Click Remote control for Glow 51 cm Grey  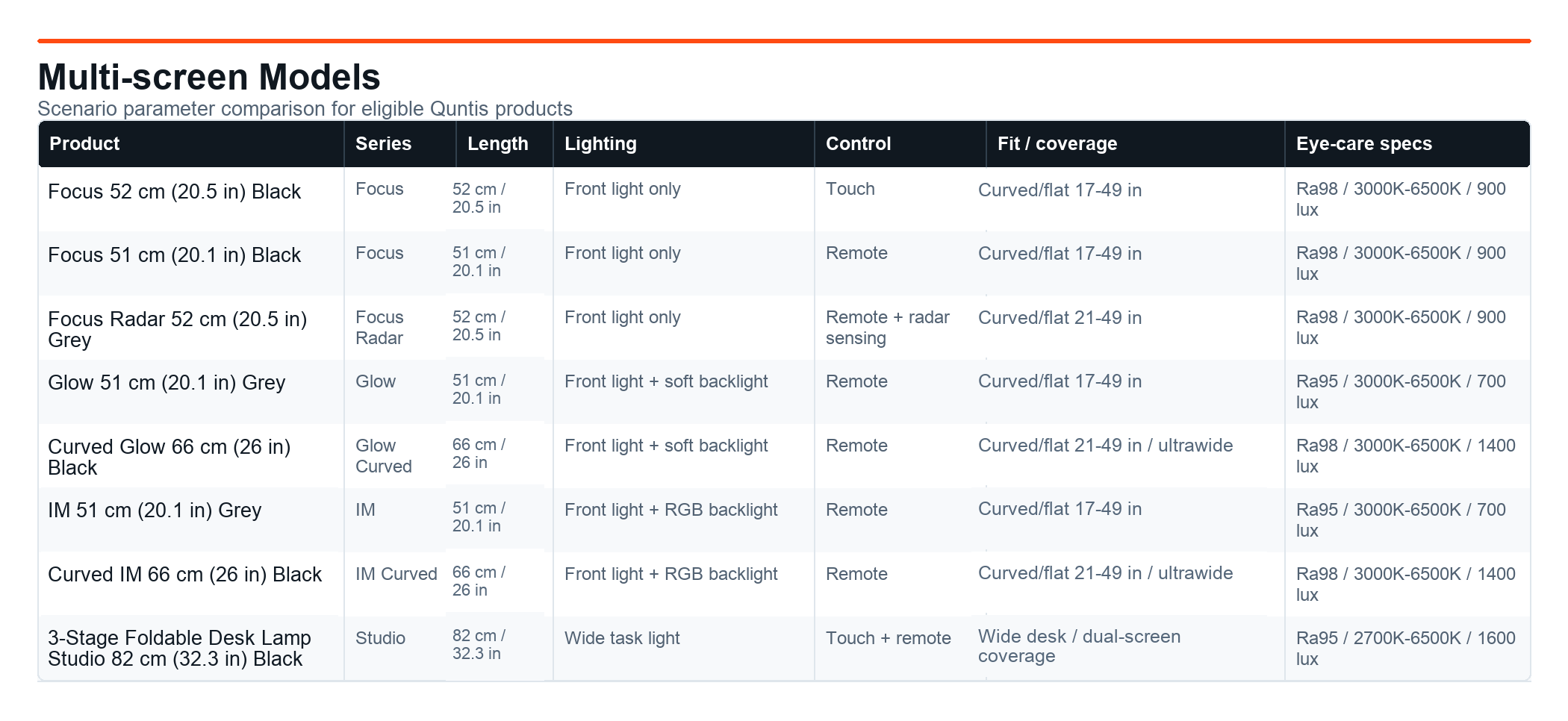[856, 381]
